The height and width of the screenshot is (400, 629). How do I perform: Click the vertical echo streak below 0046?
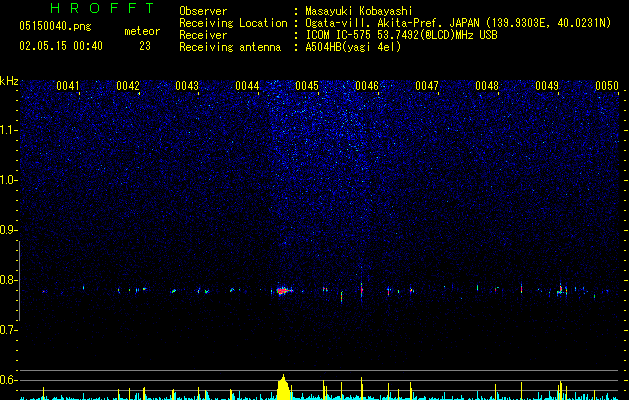(x=361, y=290)
